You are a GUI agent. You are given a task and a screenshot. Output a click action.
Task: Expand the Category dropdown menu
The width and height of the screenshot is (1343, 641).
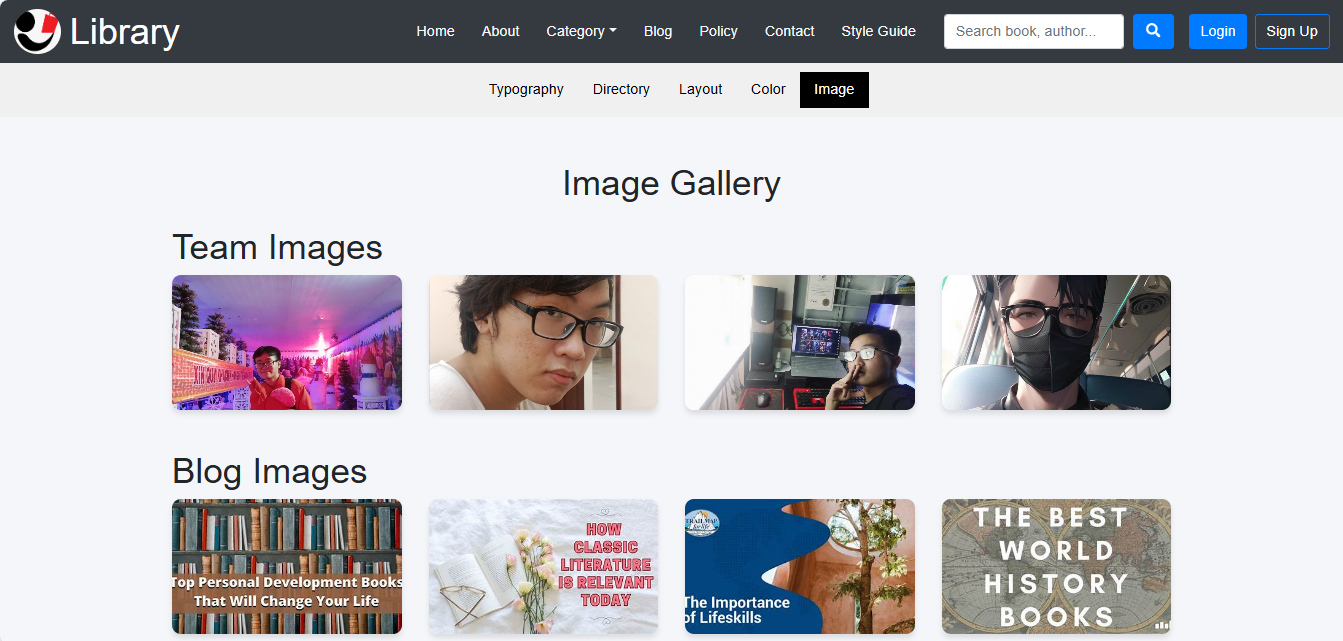tap(581, 31)
